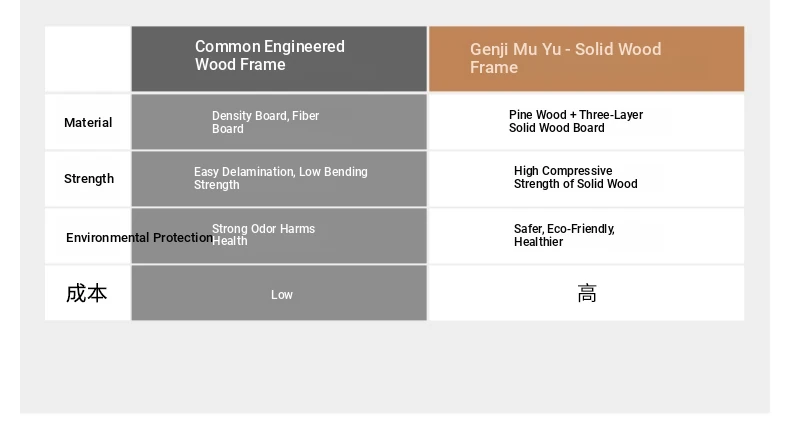
Task: Click the word Healthier in the table
Action: click(539, 242)
